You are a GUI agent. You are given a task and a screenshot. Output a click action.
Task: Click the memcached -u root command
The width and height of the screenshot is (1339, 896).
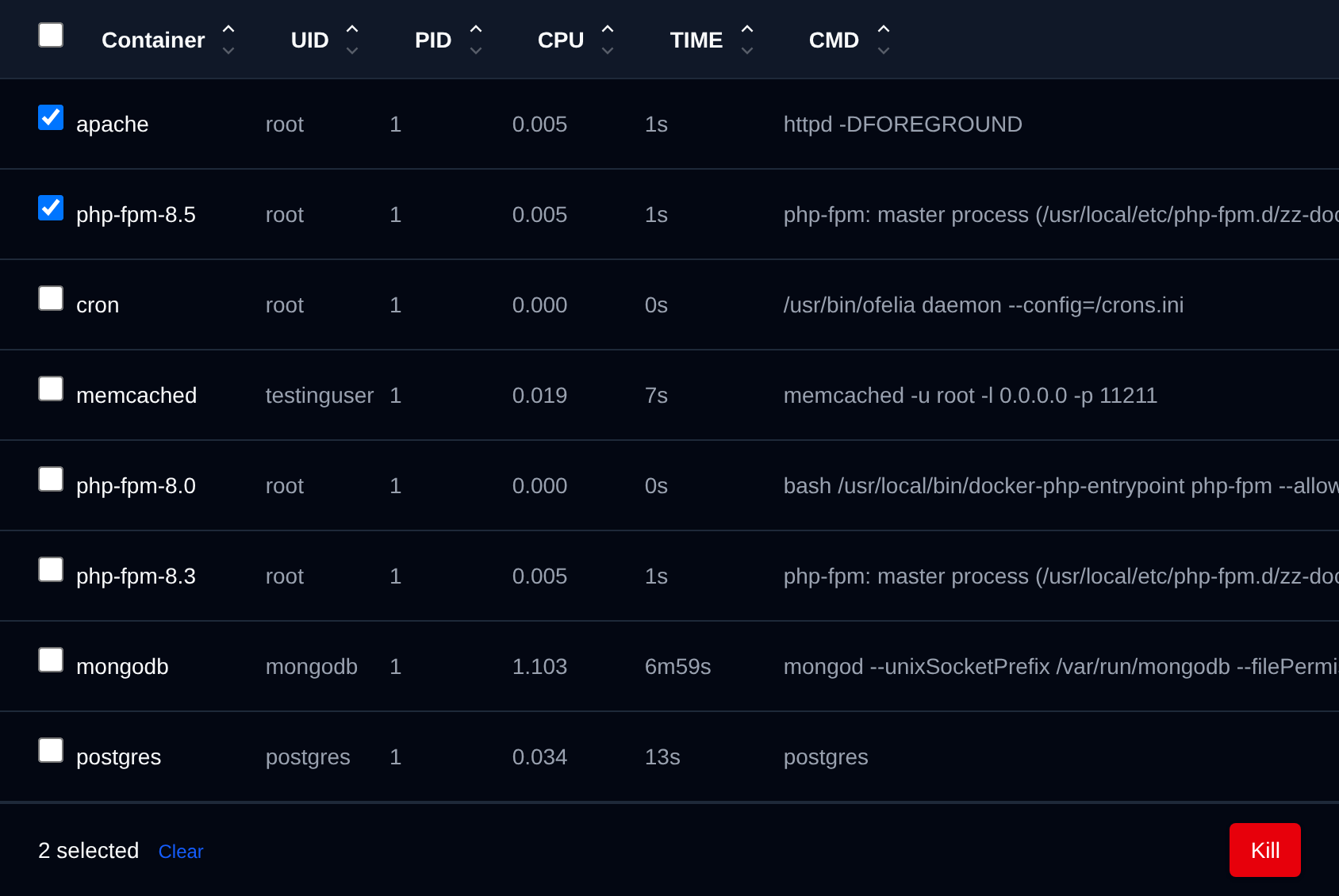[x=970, y=396]
